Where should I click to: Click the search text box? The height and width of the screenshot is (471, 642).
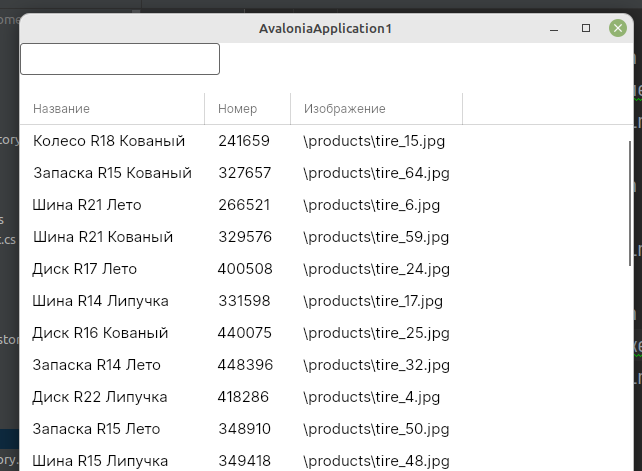coord(120,59)
